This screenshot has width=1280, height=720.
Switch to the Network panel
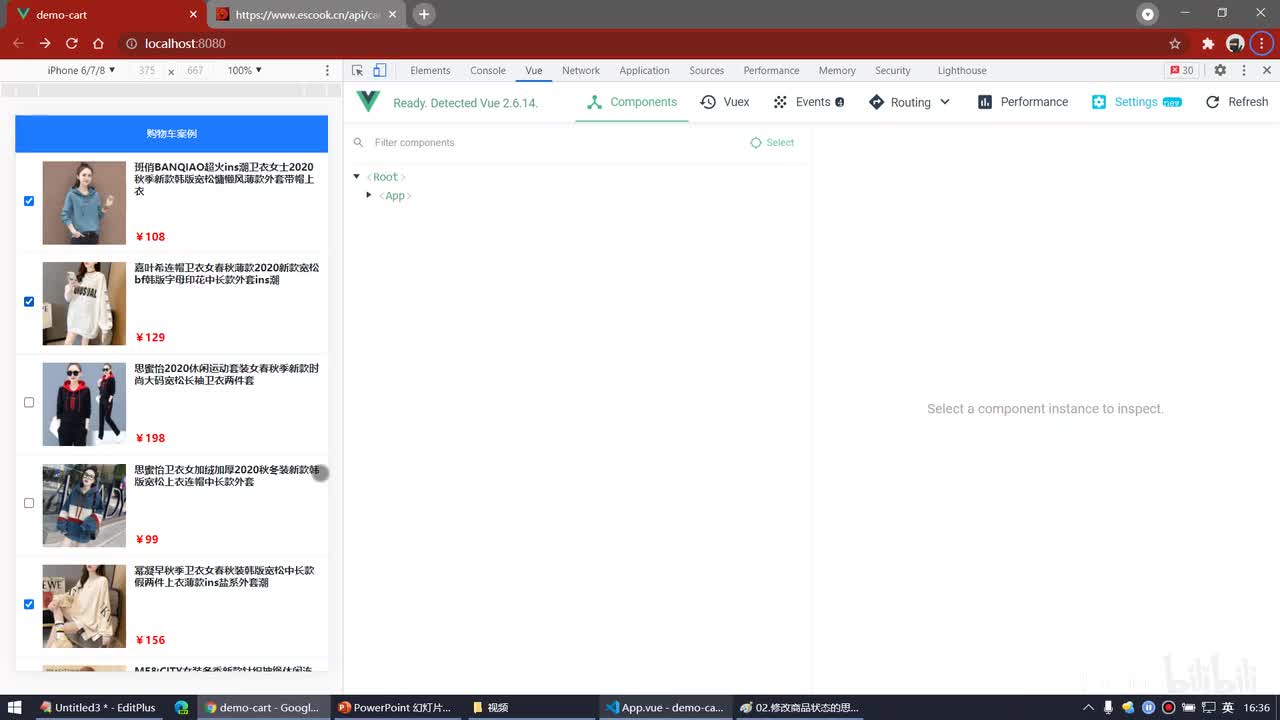[581, 70]
